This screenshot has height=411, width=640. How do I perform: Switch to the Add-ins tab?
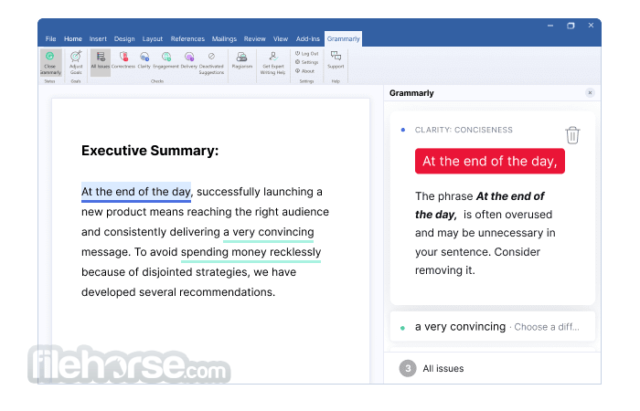[308, 39]
